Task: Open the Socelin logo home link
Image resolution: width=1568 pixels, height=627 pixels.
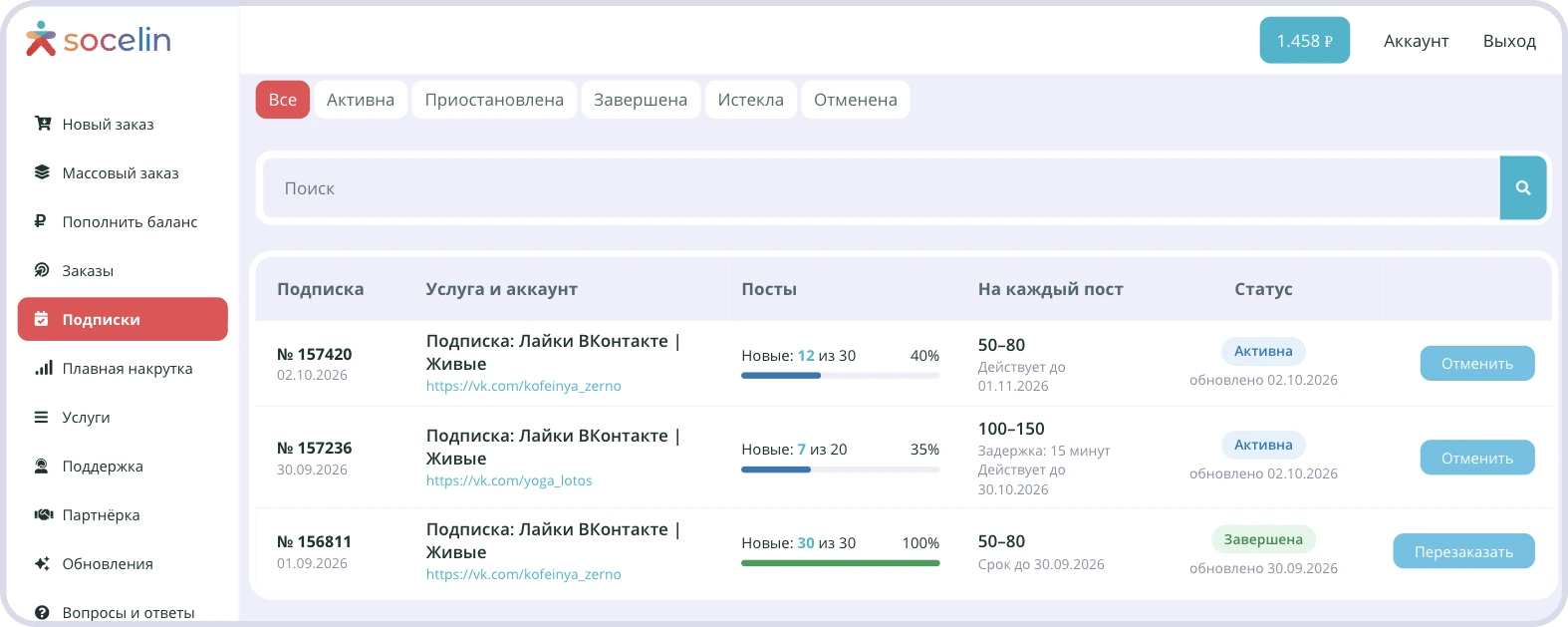Action: tap(99, 39)
